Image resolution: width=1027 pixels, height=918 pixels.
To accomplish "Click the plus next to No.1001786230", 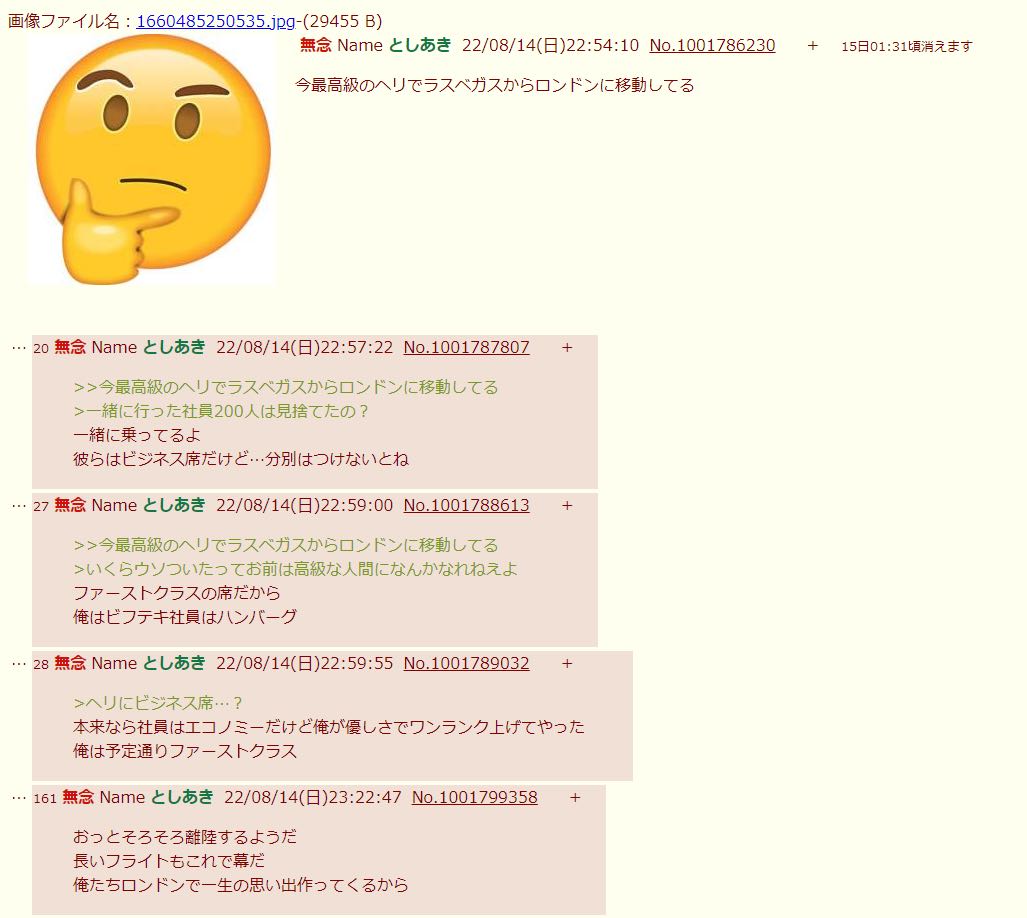I will pyautogui.click(x=812, y=45).
